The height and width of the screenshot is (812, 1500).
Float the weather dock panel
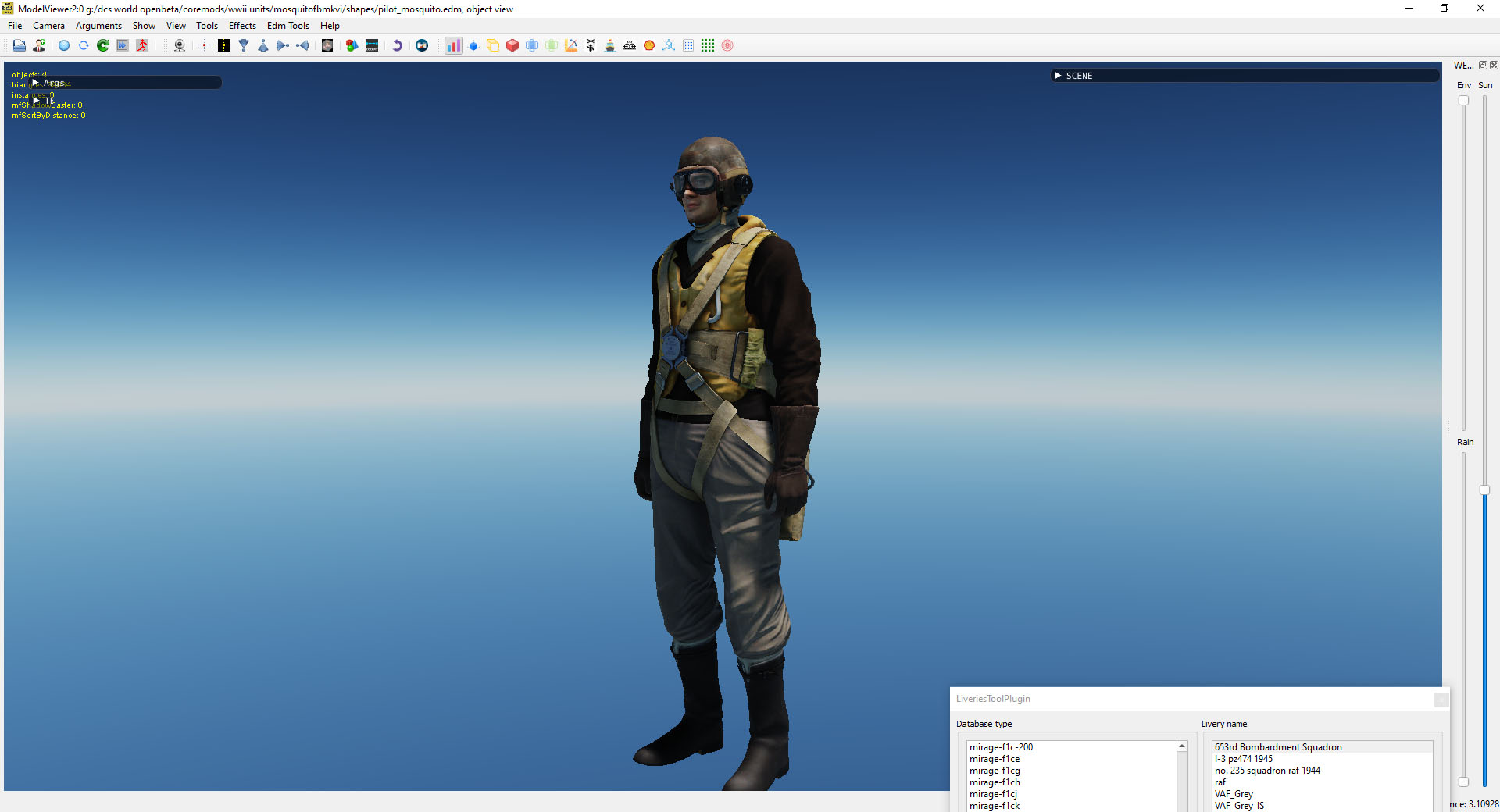[1483, 66]
